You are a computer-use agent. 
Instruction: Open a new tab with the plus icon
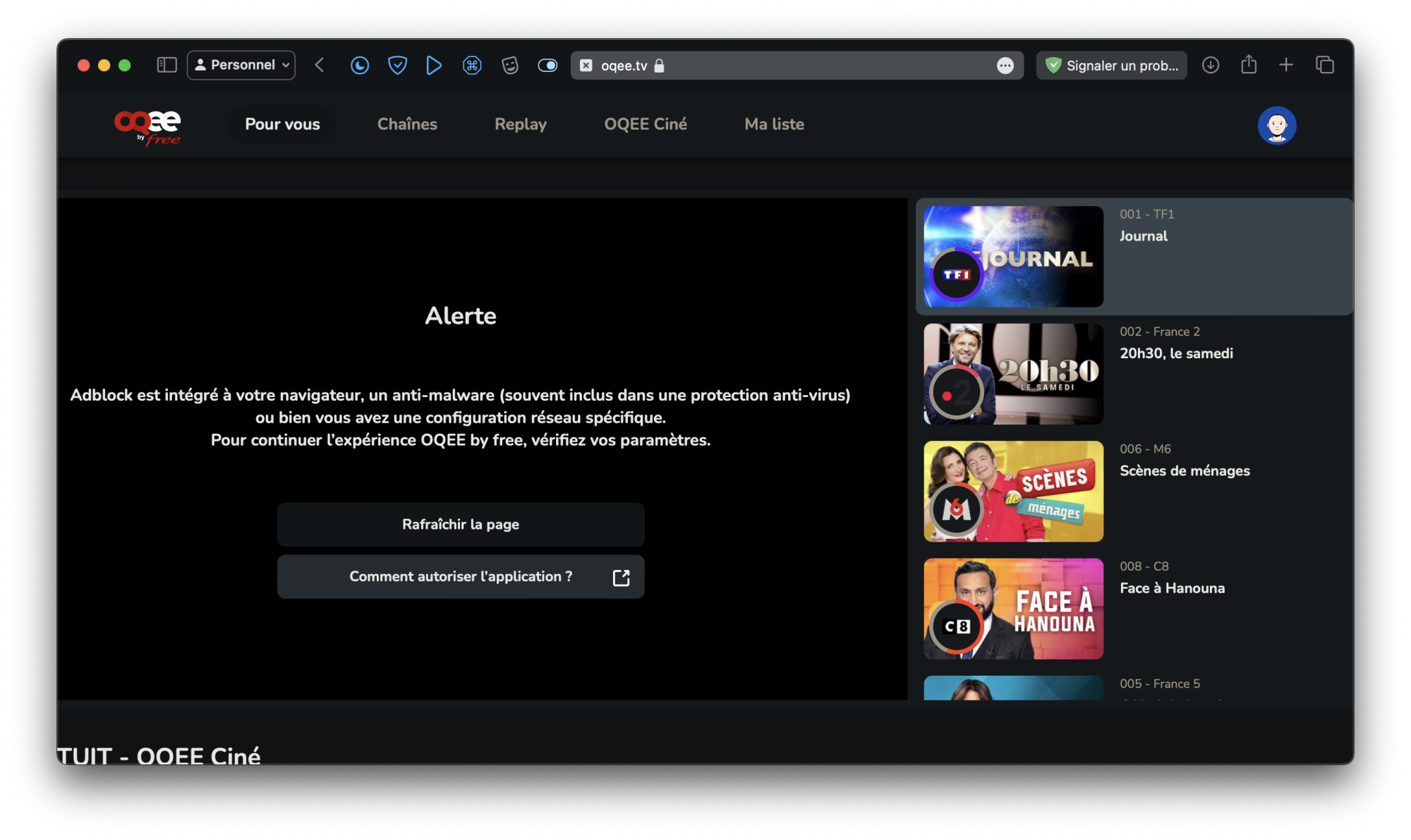click(x=1286, y=65)
